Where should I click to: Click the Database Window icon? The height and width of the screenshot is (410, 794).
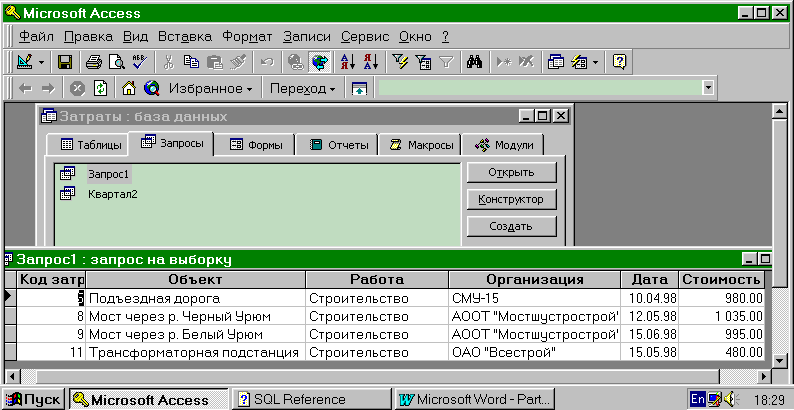tap(555, 62)
